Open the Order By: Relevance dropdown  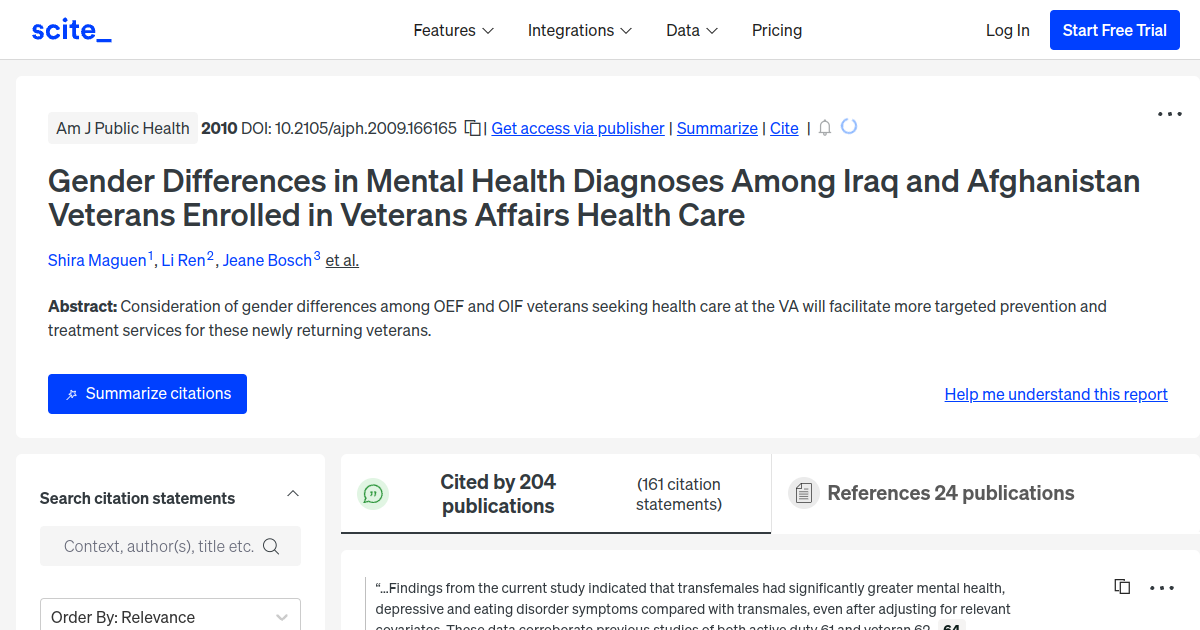point(170,617)
